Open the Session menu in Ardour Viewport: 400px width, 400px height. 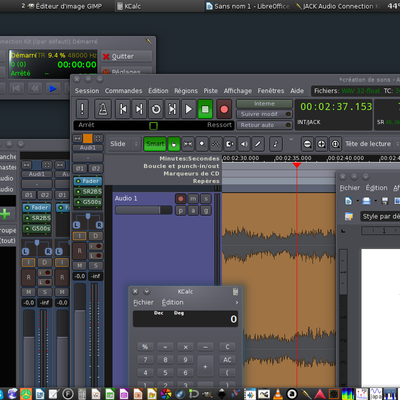[87, 91]
